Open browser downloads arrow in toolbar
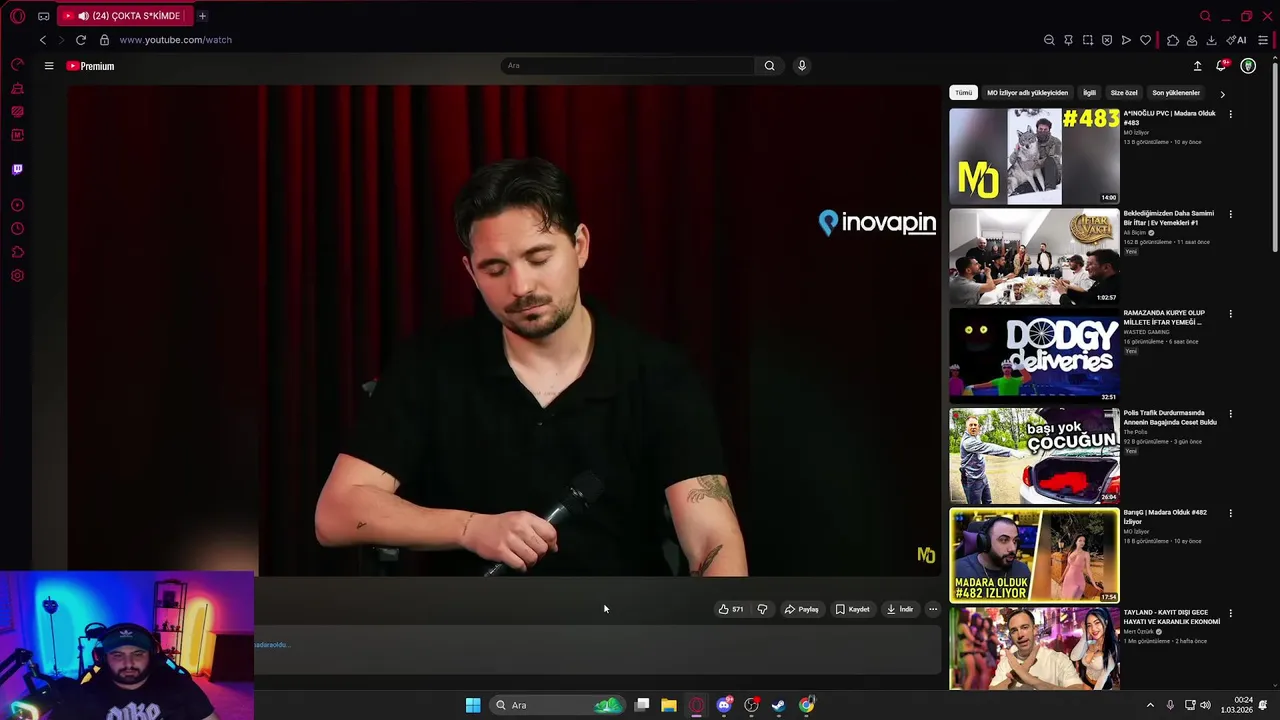 coord(1211,40)
